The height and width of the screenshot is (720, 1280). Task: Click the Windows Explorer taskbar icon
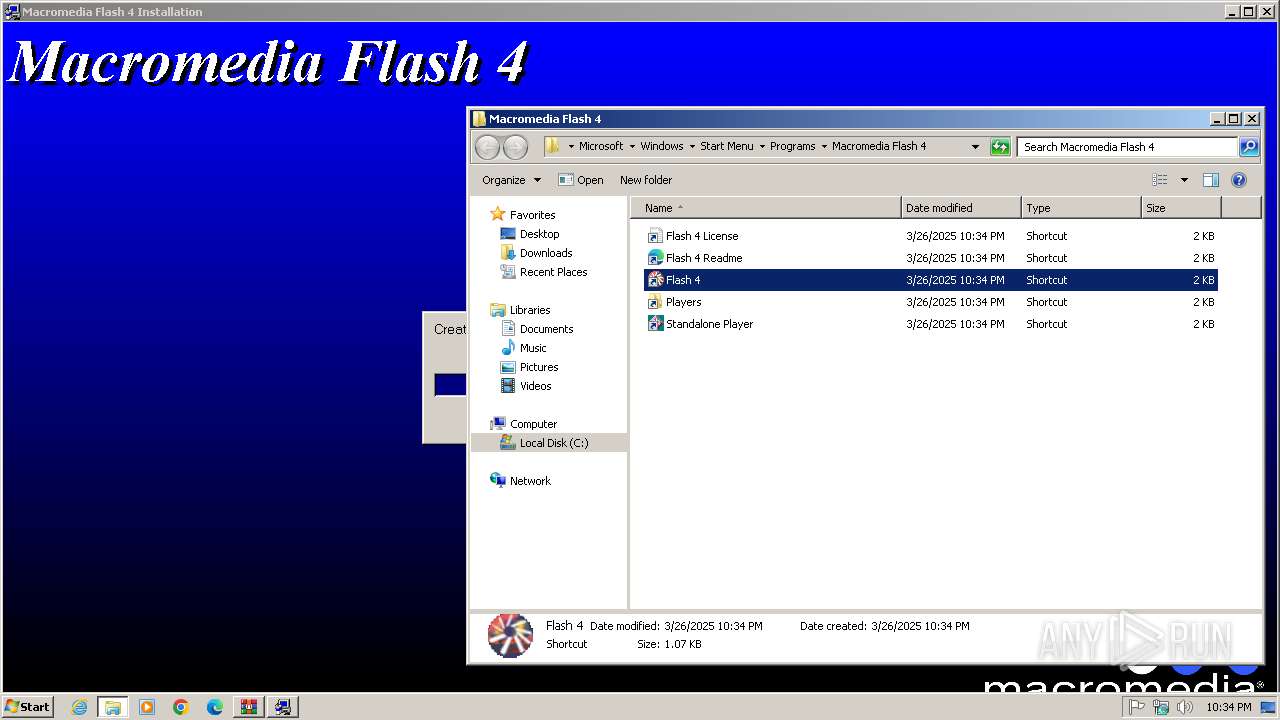[x=113, y=707]
